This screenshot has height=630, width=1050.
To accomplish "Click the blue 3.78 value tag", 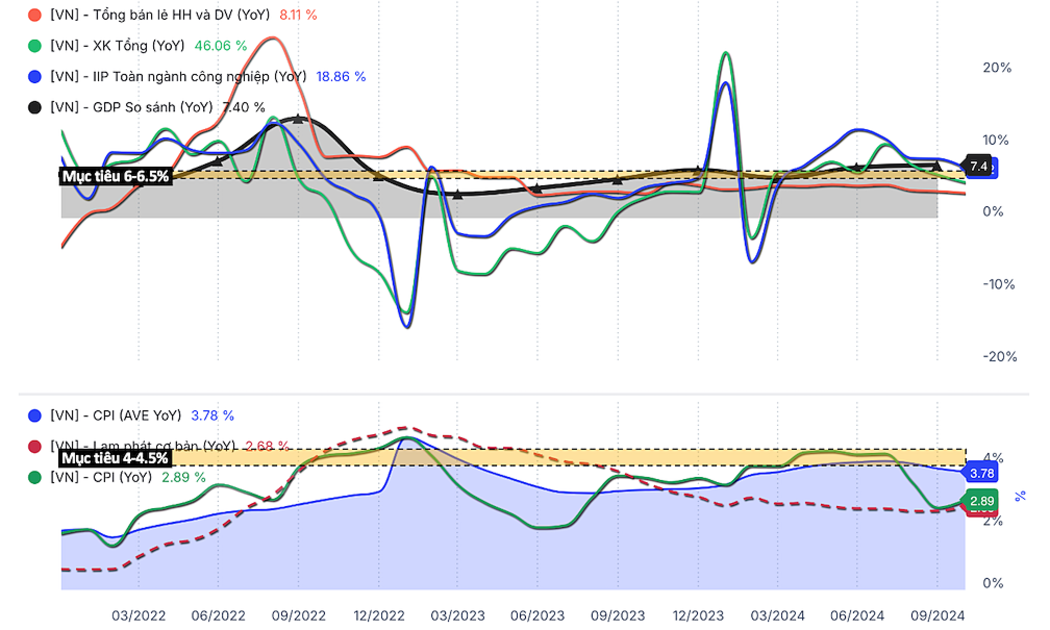I will 982,473.
